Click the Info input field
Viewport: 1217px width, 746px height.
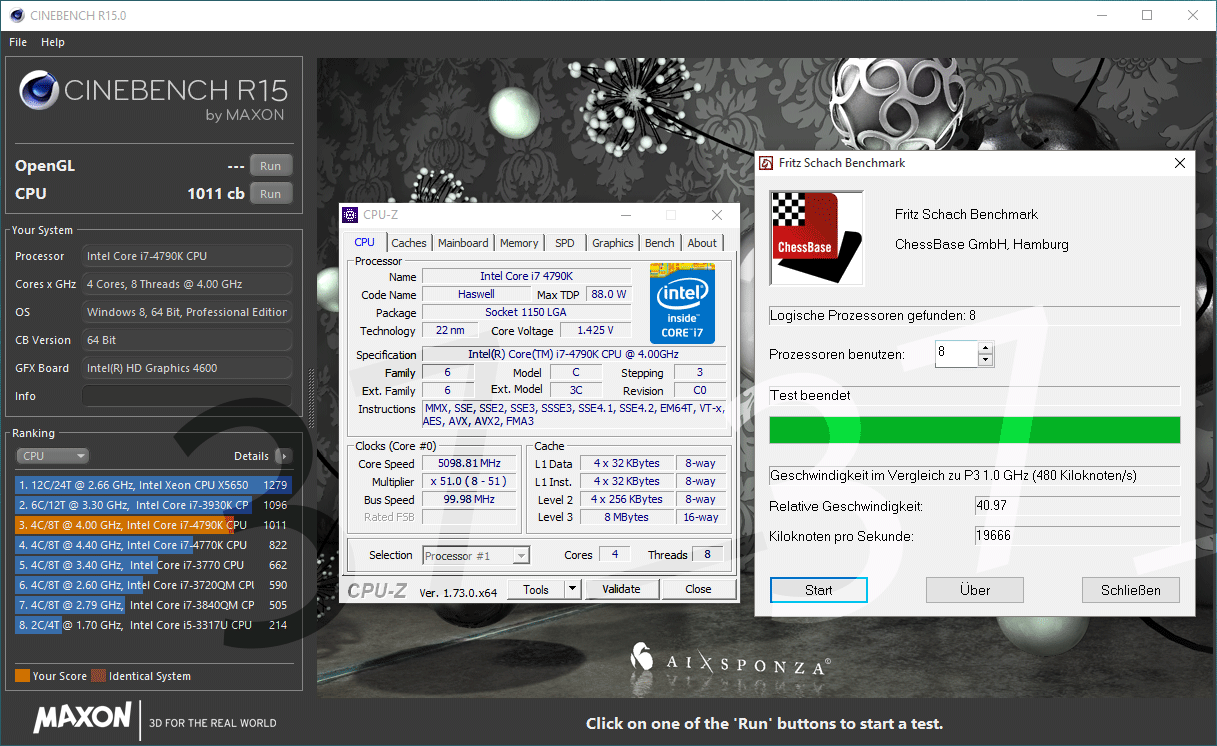click(187, 396)
